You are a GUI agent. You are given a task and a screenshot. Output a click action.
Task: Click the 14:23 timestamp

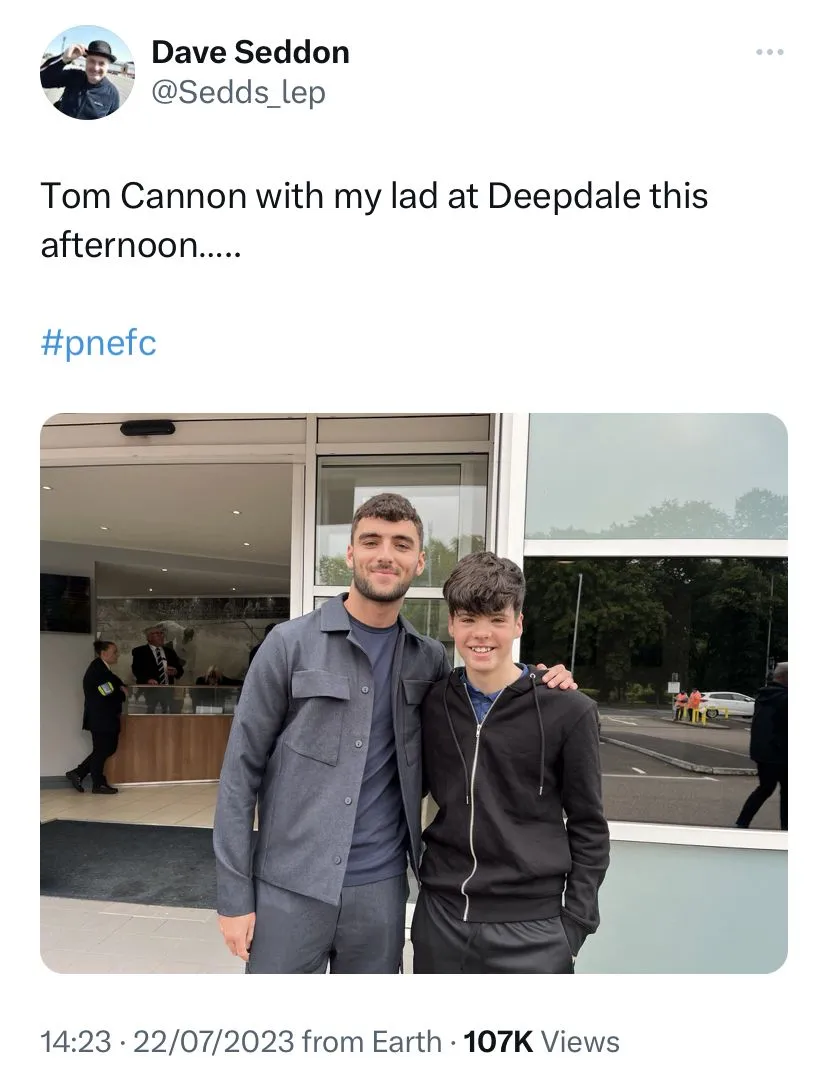[x=75, y=1041]
